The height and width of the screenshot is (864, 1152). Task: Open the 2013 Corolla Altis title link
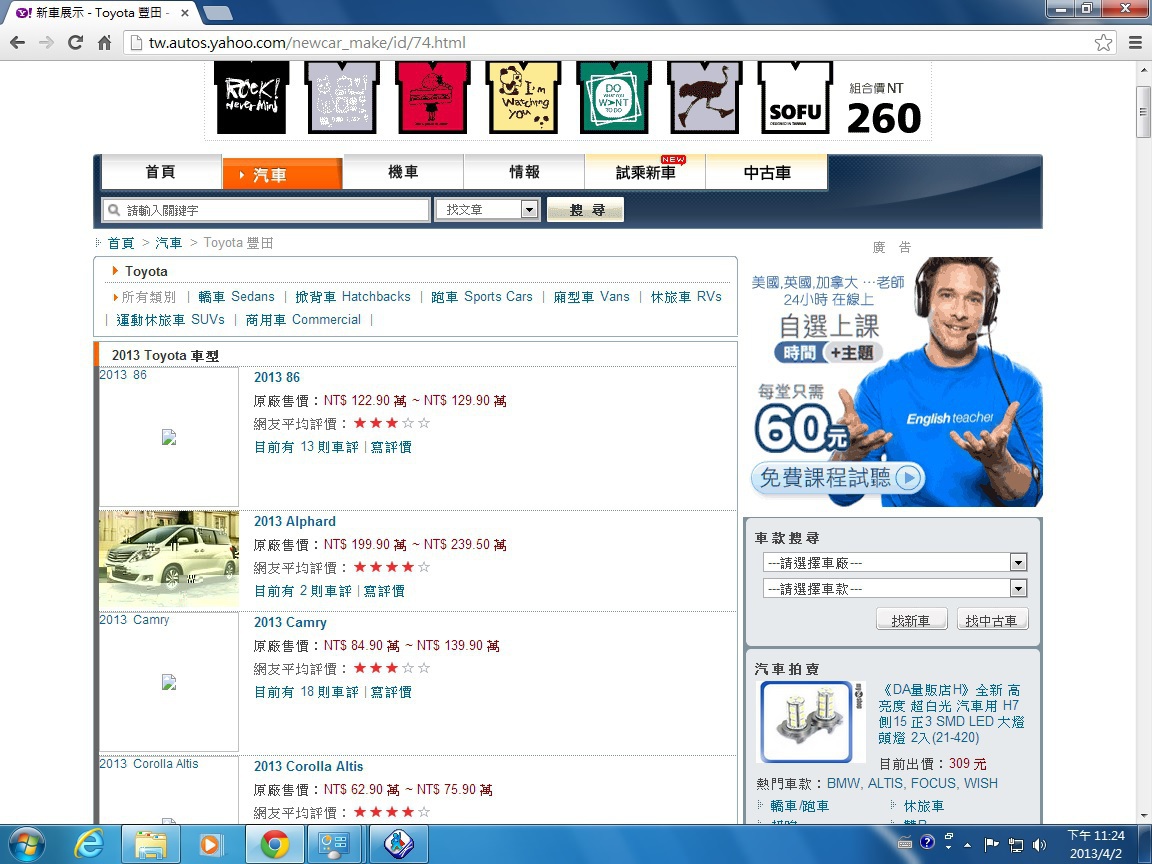click(309, 766)
